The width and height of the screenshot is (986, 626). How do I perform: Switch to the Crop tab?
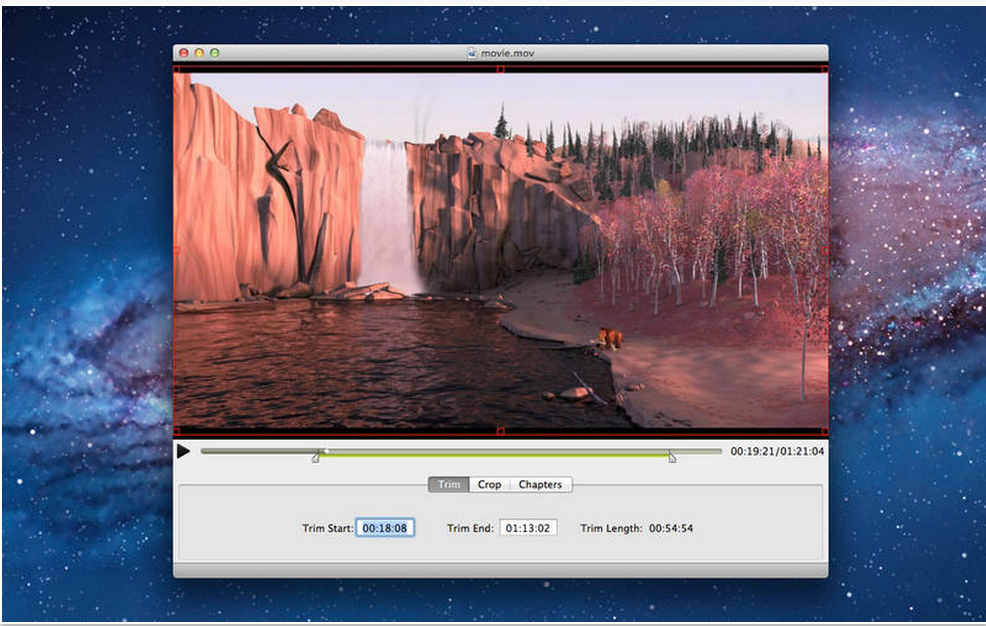(489, 485)
